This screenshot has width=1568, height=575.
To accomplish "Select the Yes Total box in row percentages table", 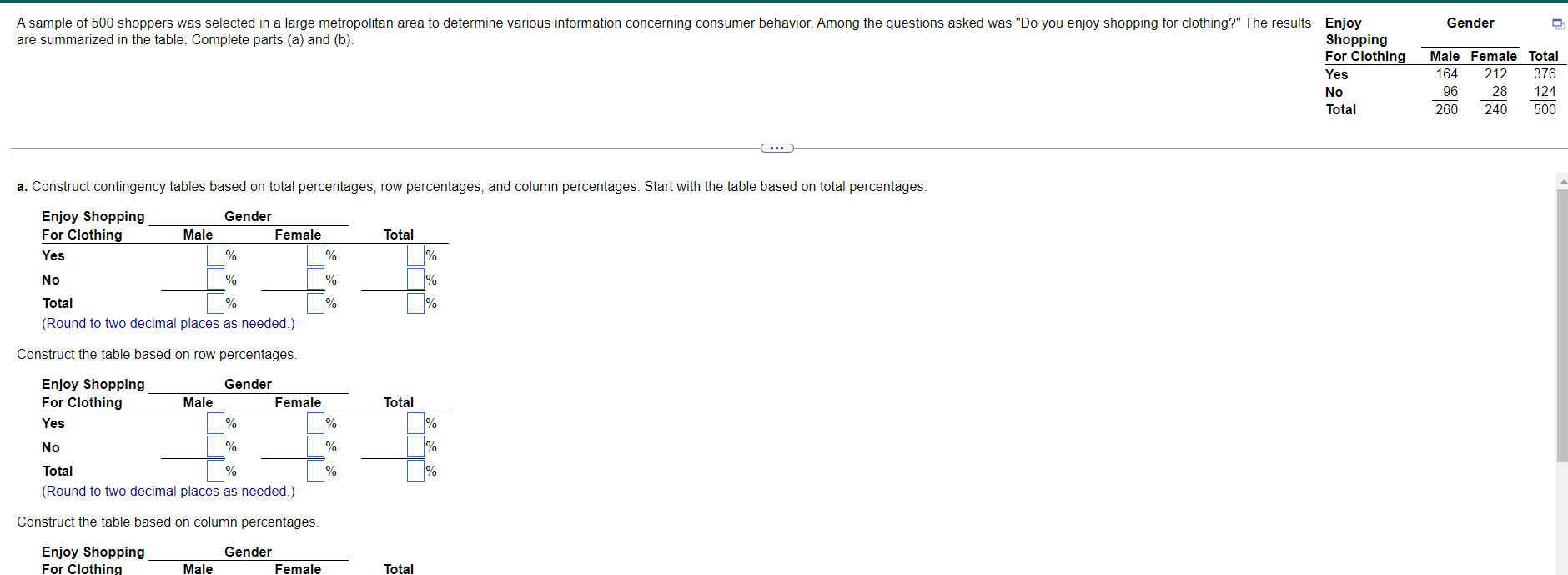I will [415, 423].
